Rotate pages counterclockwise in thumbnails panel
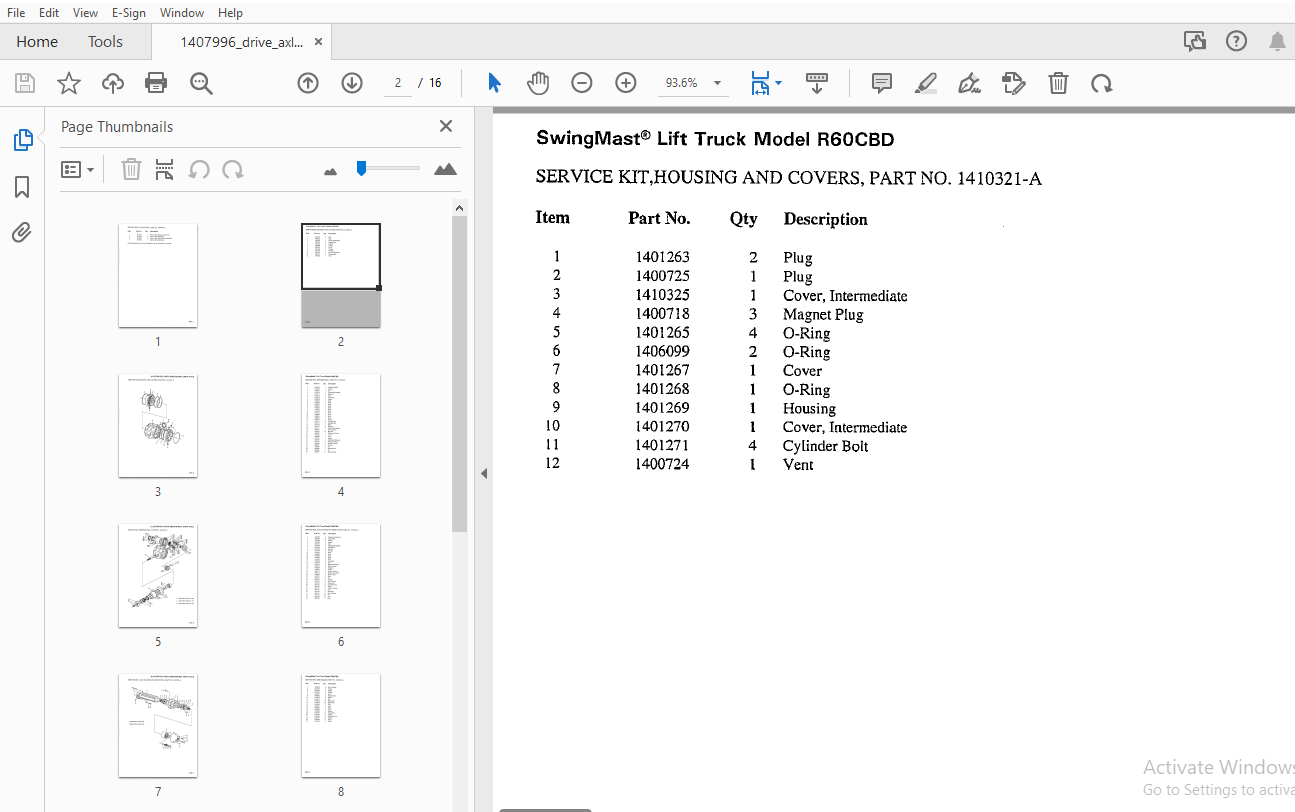This screenshot has height=812, width=1295. click(199, 170)
